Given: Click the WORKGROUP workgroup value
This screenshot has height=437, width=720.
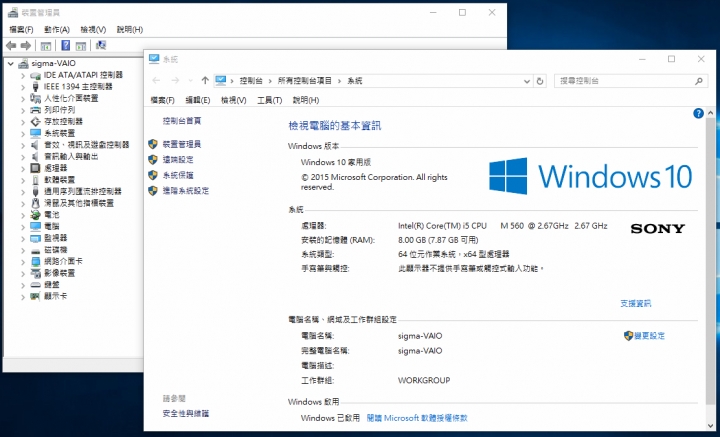Looking at the screenshot, I should 424,381.
